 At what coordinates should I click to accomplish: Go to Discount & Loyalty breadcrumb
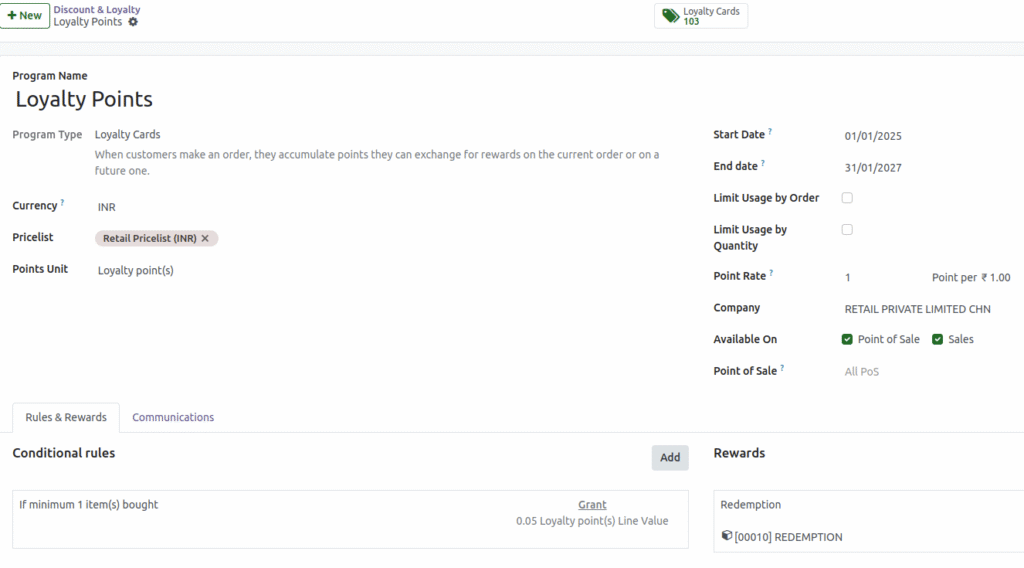point(97,10)
